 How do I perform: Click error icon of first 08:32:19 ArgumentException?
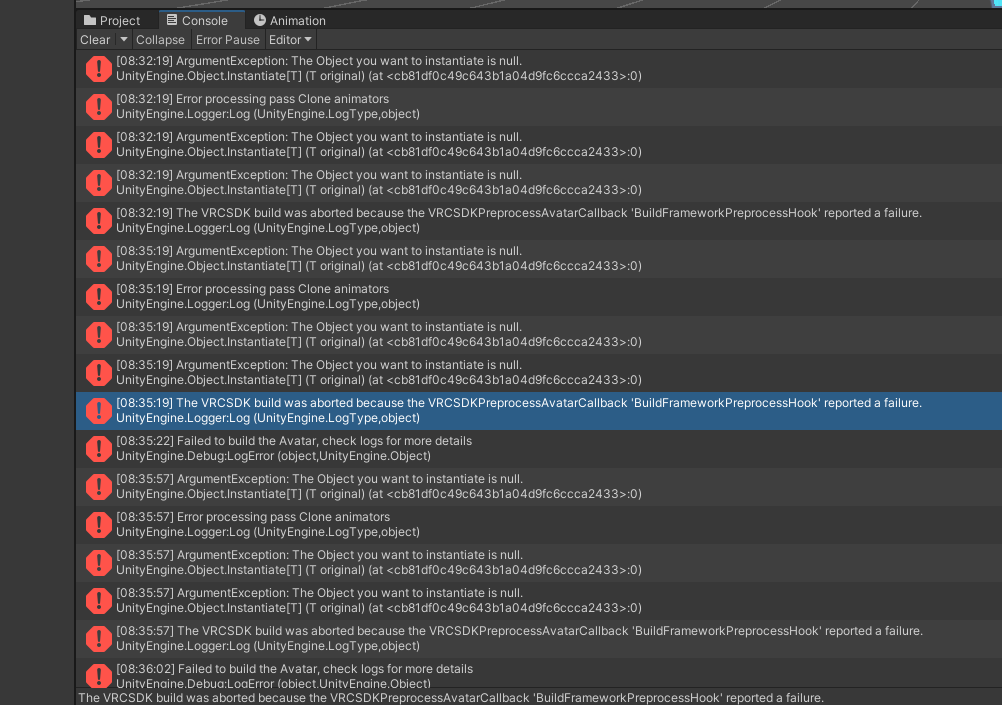[x=98, y=68]
